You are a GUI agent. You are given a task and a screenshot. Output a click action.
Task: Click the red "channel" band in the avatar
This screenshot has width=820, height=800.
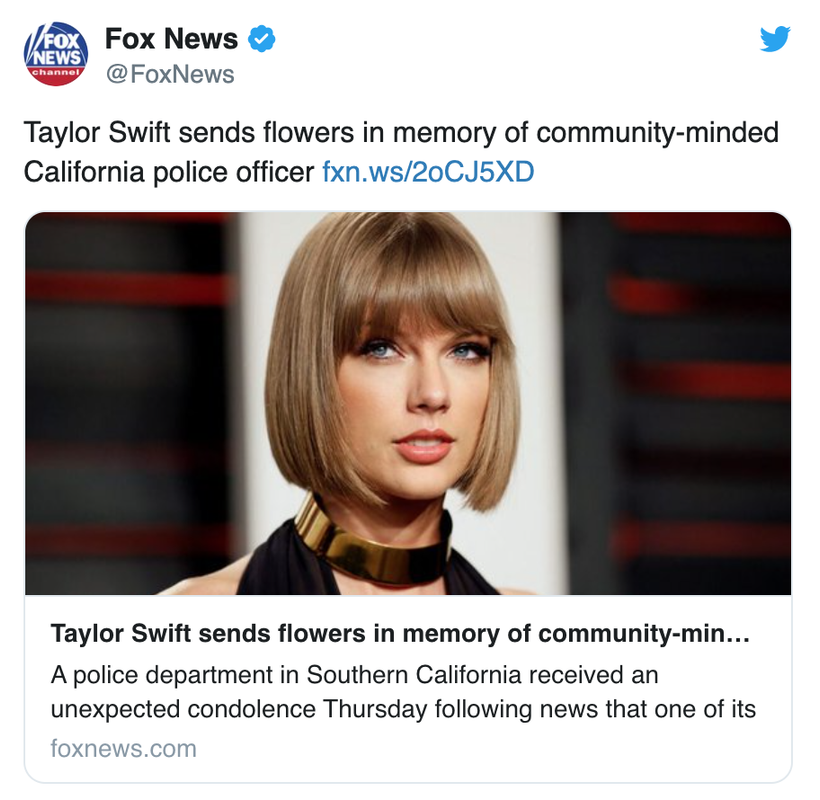pyautogui.click(x=55, y=72)
